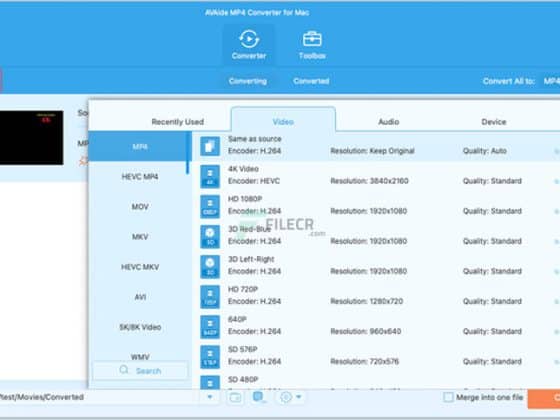
Task: Choose the 640P preset title
Action: click(x=237, y=319)
